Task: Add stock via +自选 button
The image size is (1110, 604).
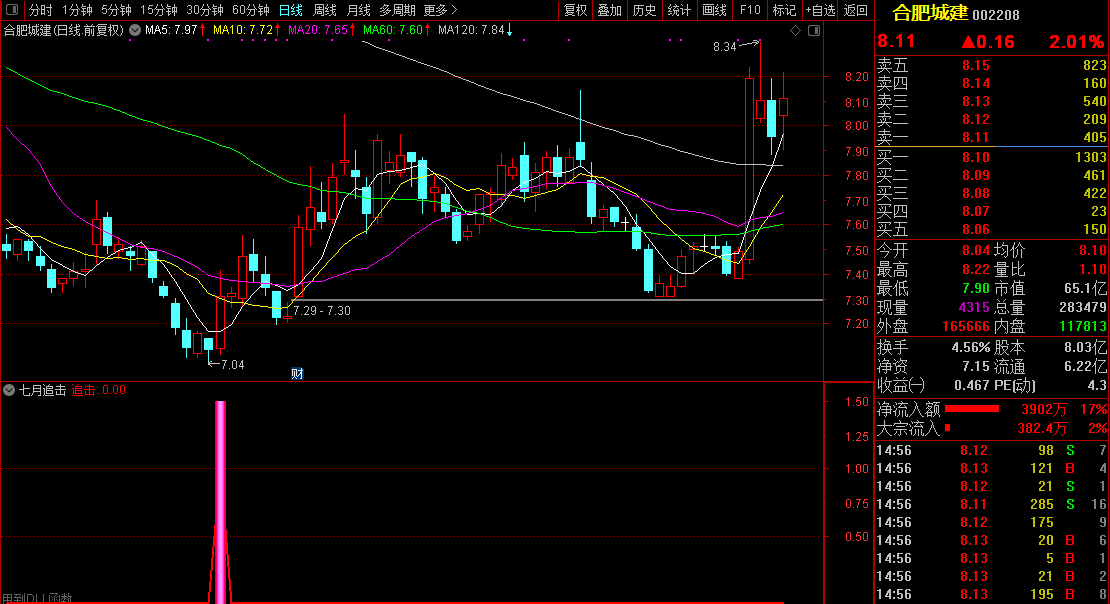Action: [820, 10]
